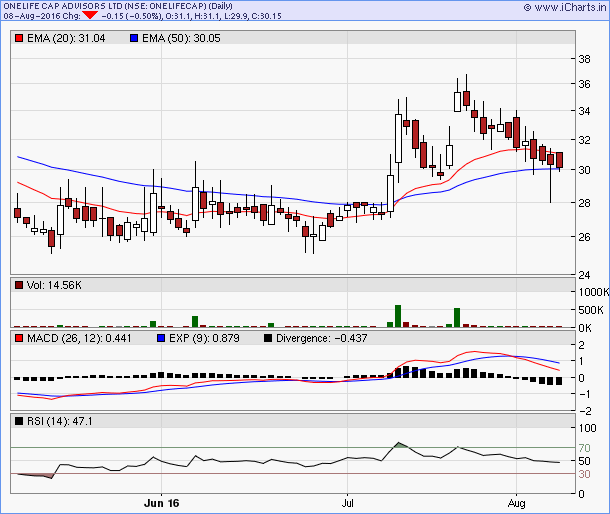Click the second tall green volume bar in late July
The image size is (610, 514).
click(x=457, y=318)
